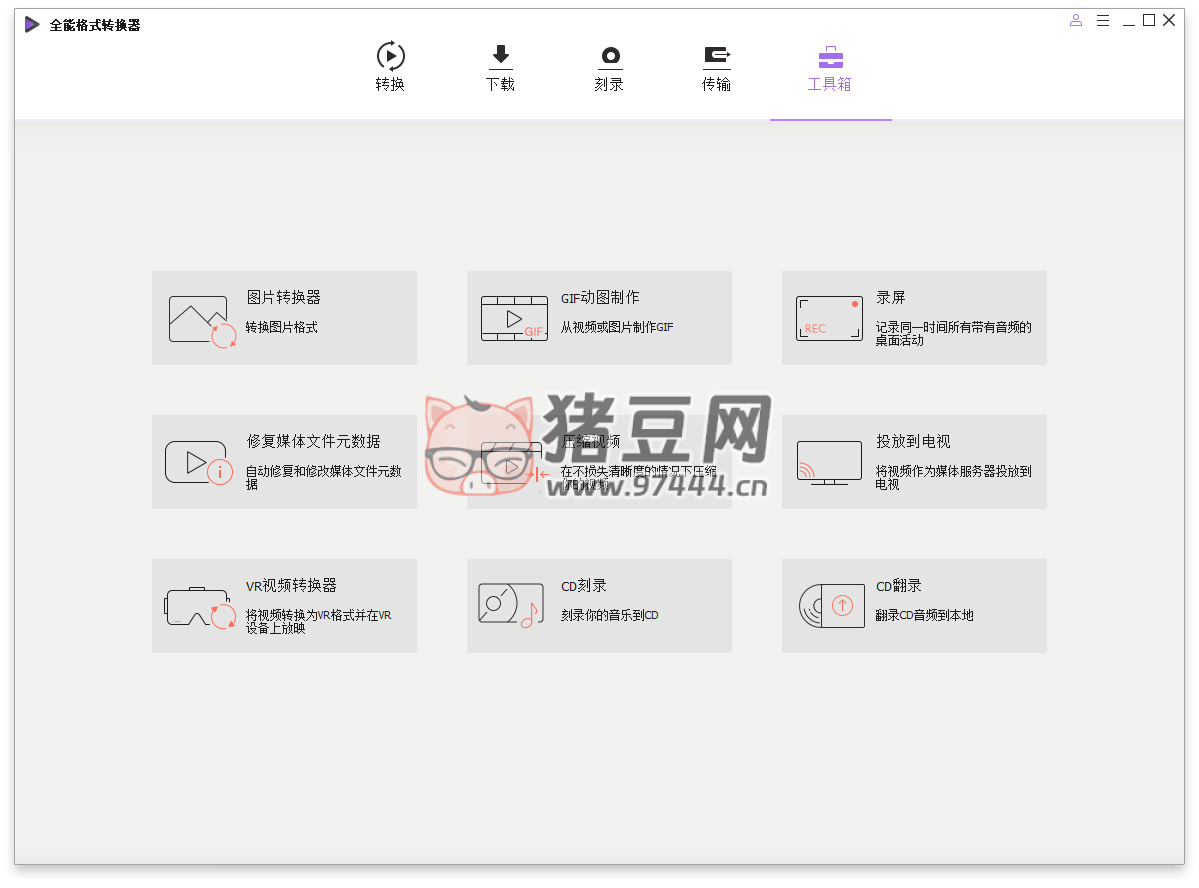Click the 录屏 title text
Viewport: 1199px width, 888px height.
[890, 298]
